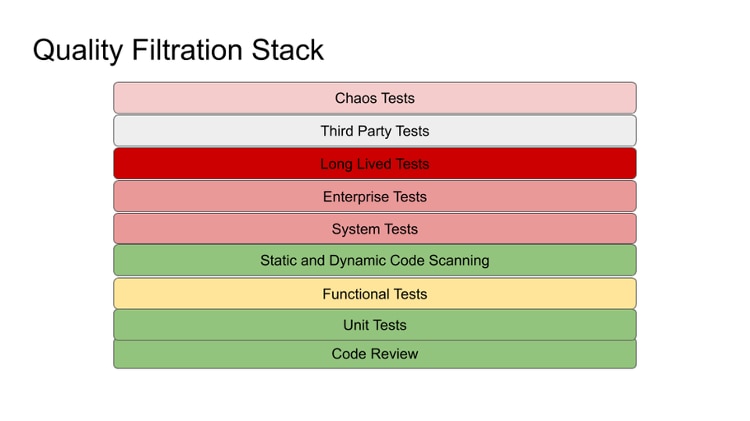Click the word 'Stack' in the title
Screen dimensions: 750x421
[x=287, y=50]
